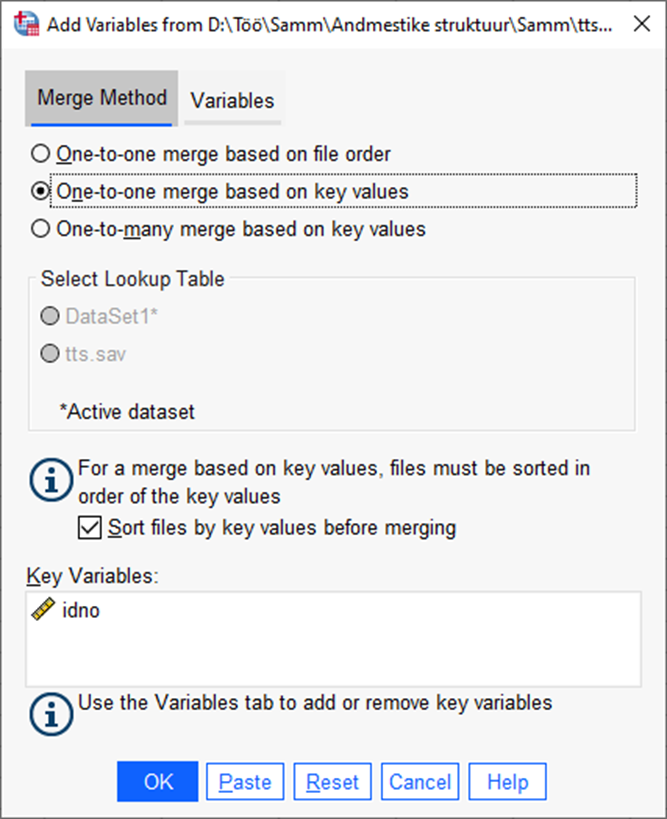Close the Add Variables dialog window
Image resolution: width=667 pixels, height=819 pixels.
642,24
